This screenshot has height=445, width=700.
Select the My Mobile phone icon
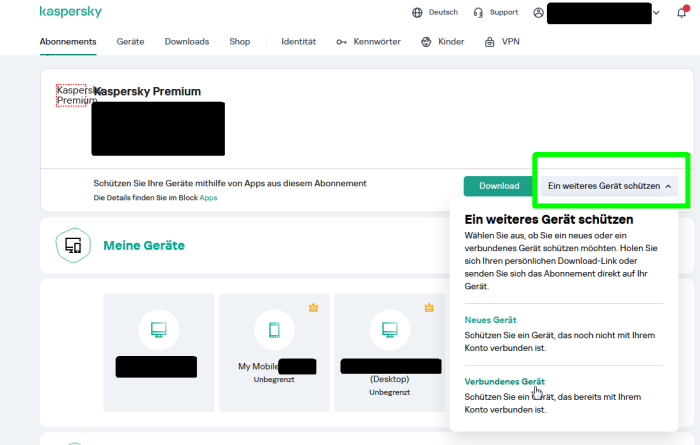click(x=274, y=330)
